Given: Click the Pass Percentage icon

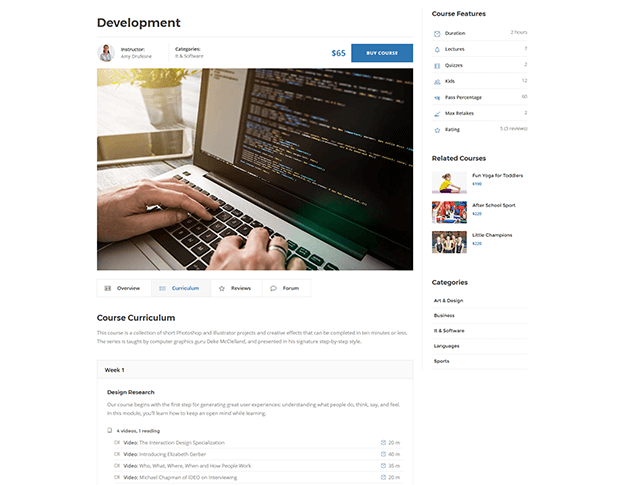Looking at the screenshot, I should [x=437, y=98].
